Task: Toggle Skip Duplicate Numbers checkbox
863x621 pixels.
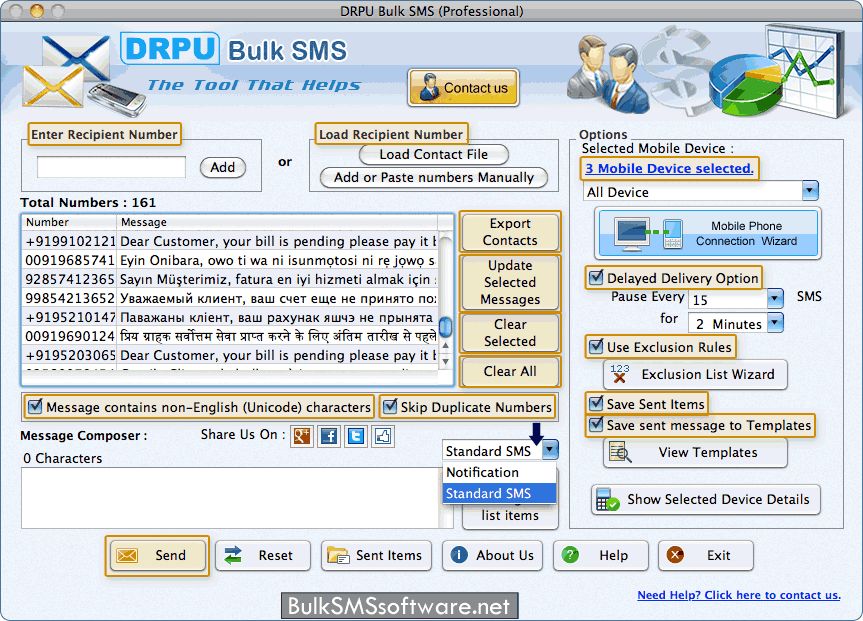Action: point(390,407)
